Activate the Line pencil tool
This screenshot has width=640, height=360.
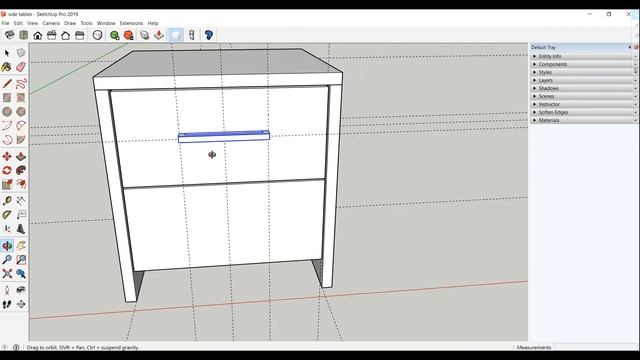coord(7,84)
